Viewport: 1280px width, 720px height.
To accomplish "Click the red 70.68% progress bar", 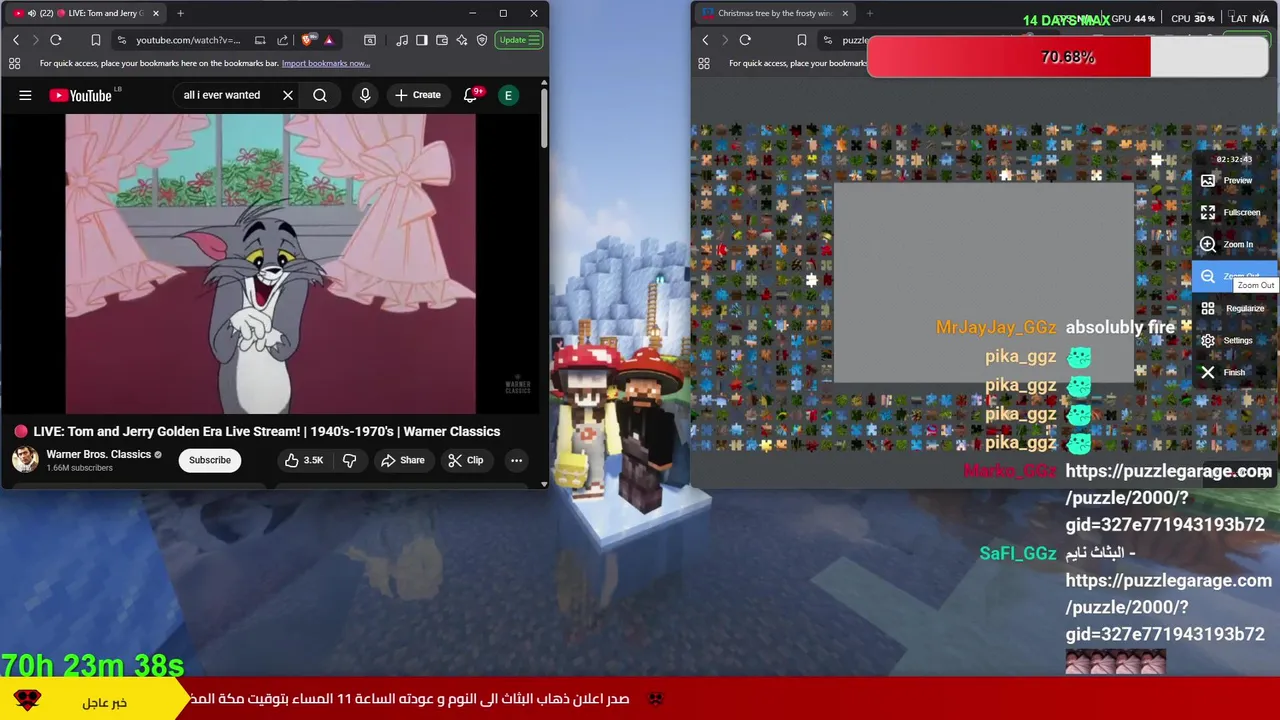I will point(1068,57).
